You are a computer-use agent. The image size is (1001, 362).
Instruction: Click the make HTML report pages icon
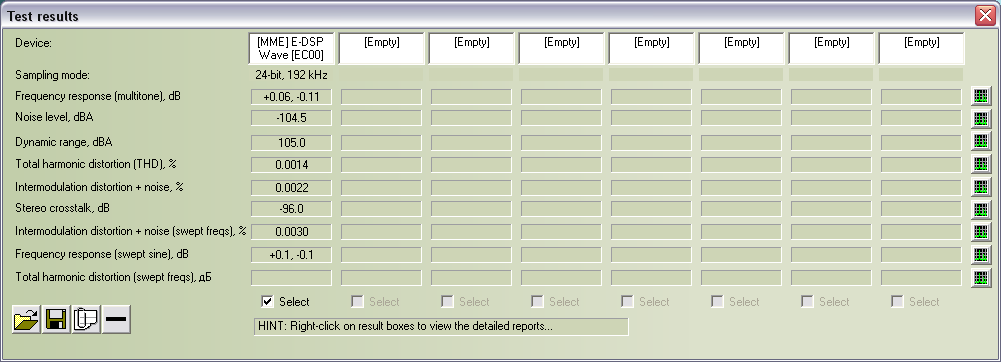click(x=86, y=319)
